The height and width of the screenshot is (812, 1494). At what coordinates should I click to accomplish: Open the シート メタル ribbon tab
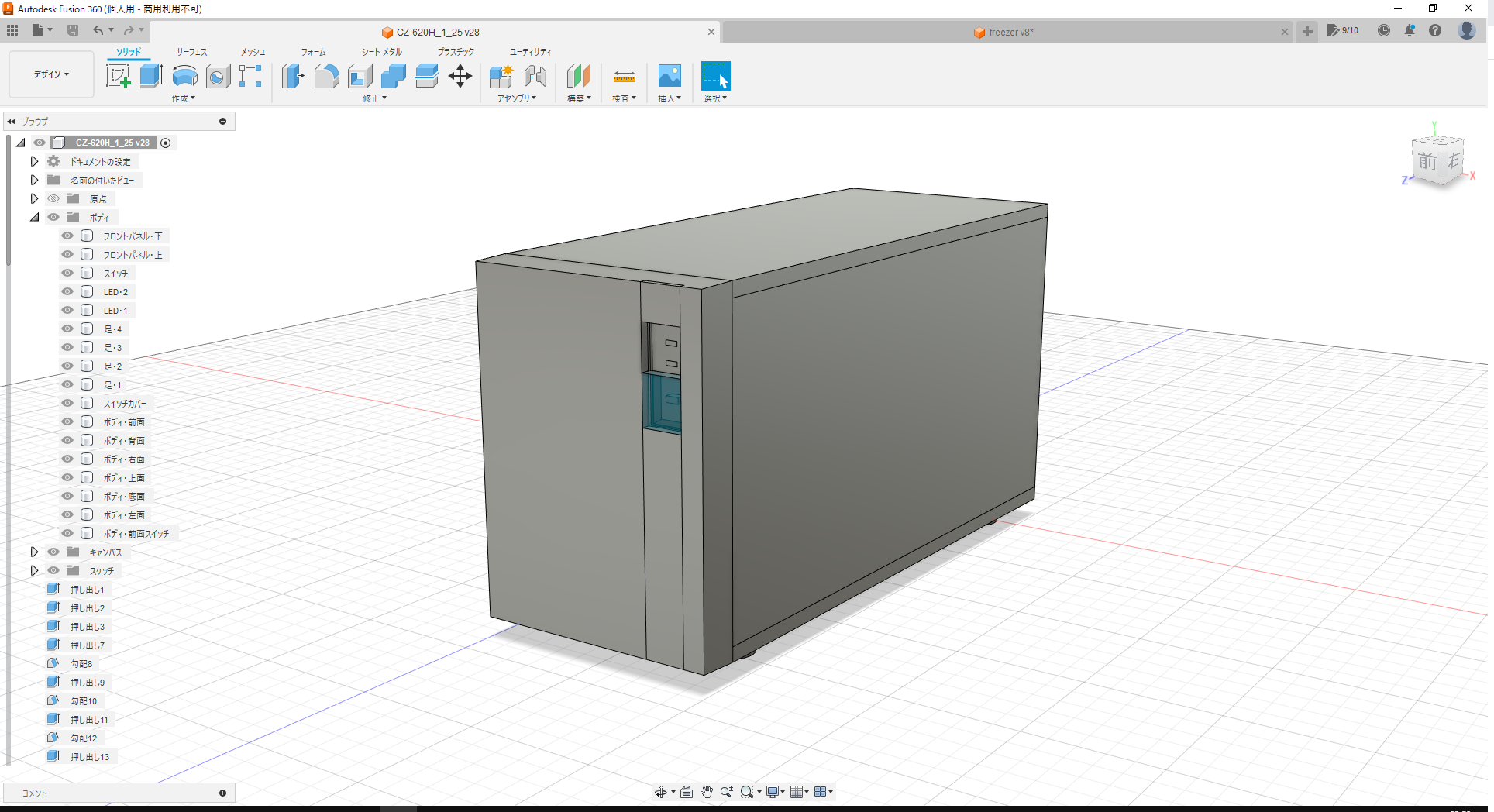click(380, 51)
